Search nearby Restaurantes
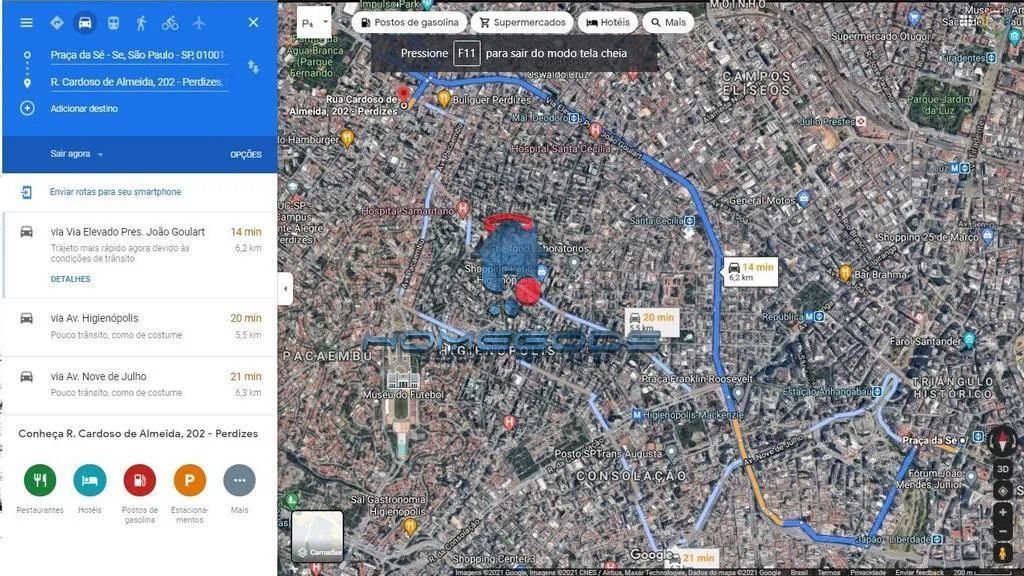 coord(40,480)
